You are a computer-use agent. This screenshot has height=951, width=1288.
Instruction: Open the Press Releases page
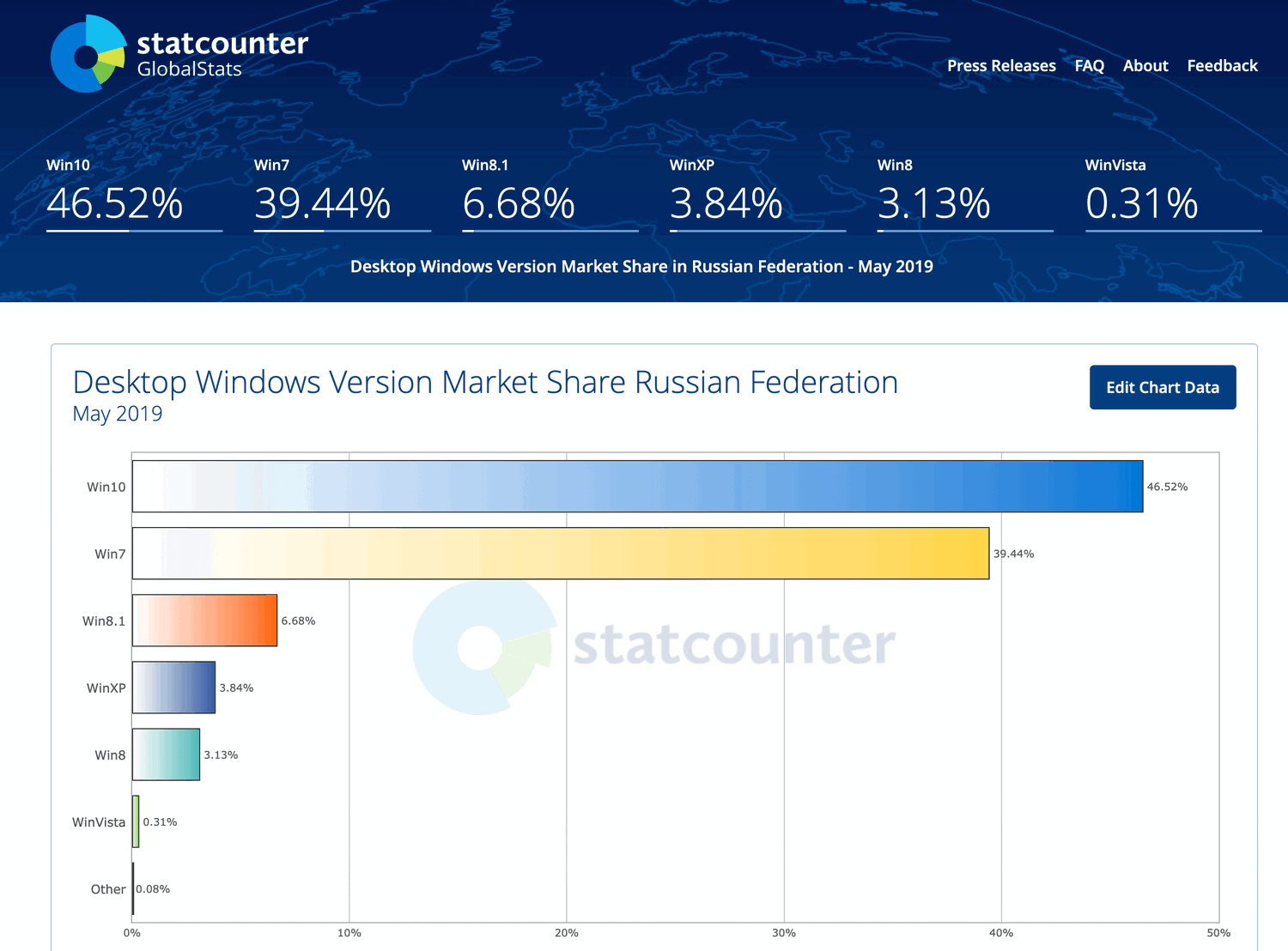point(1001,65)
